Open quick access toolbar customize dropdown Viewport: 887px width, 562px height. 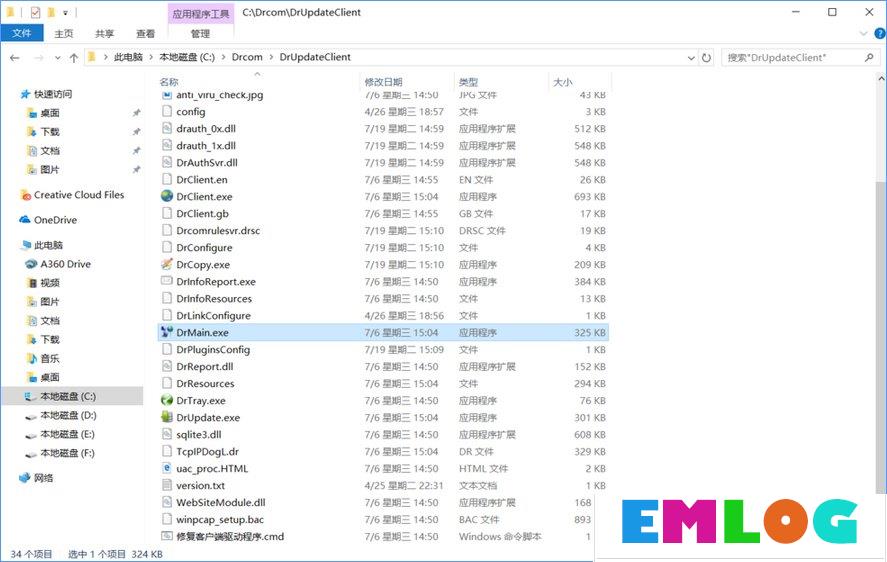(66, 12)
